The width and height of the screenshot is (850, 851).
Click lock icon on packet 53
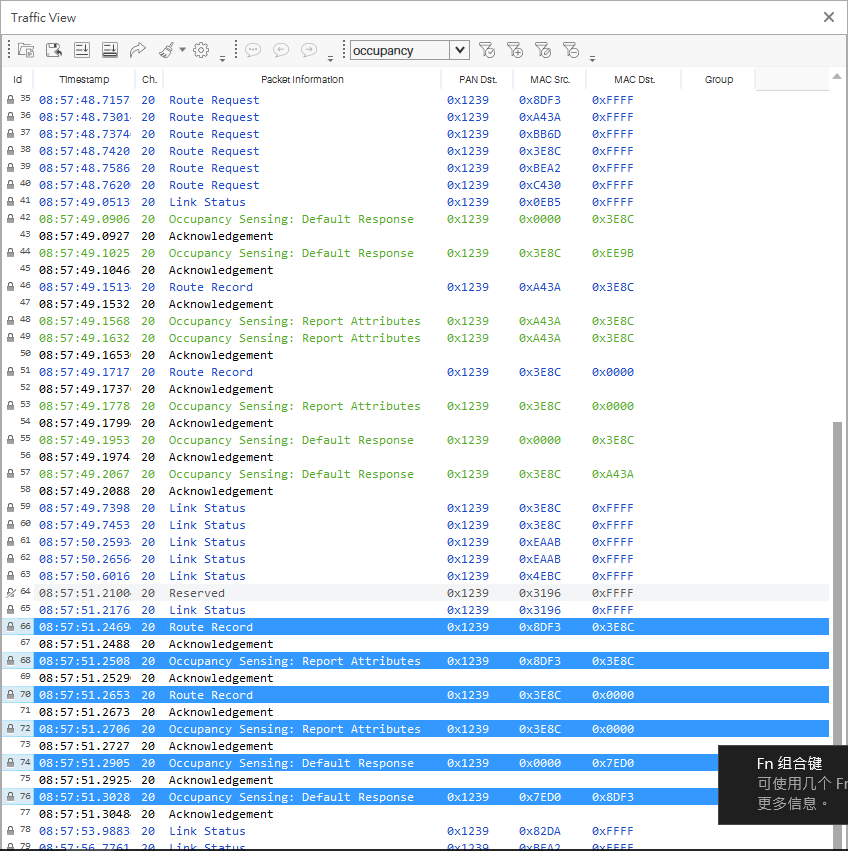point(10,406)
